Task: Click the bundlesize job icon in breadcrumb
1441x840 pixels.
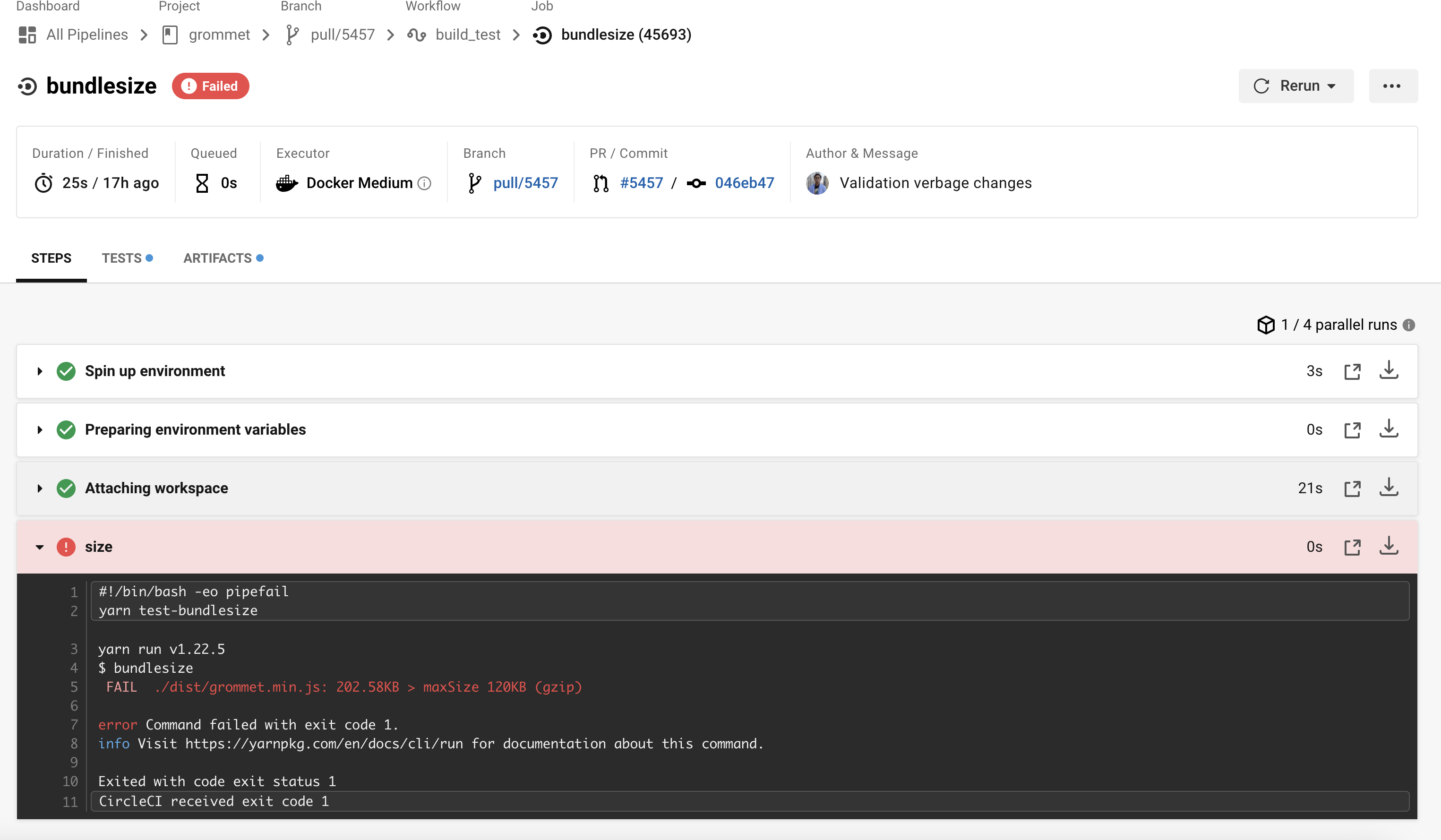Action: (x=541, y=35)
